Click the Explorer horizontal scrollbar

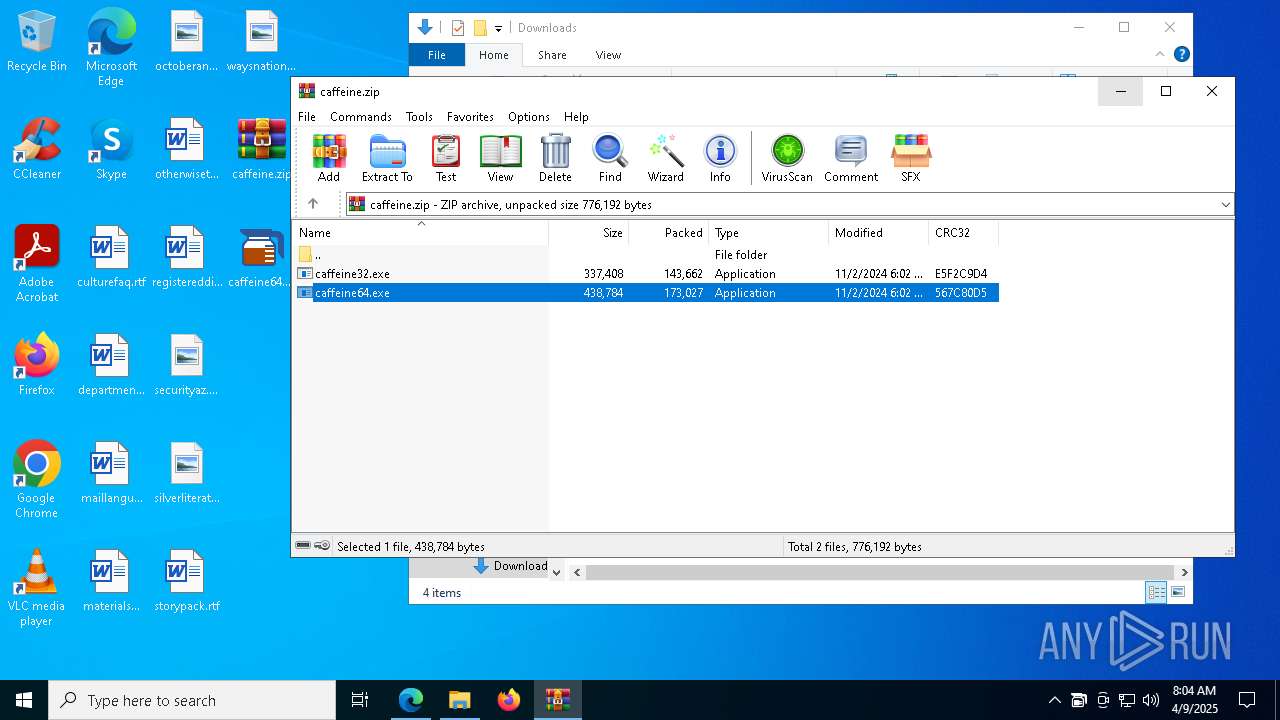[x=880, y=572]
